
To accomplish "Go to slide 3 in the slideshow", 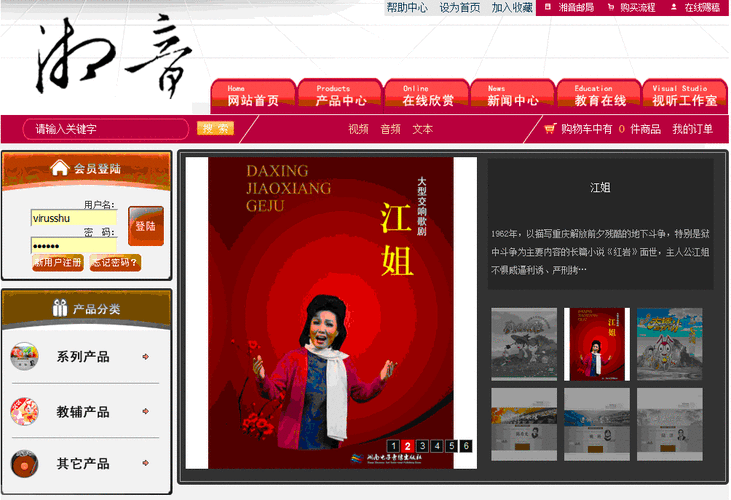I will coord(422,446).
